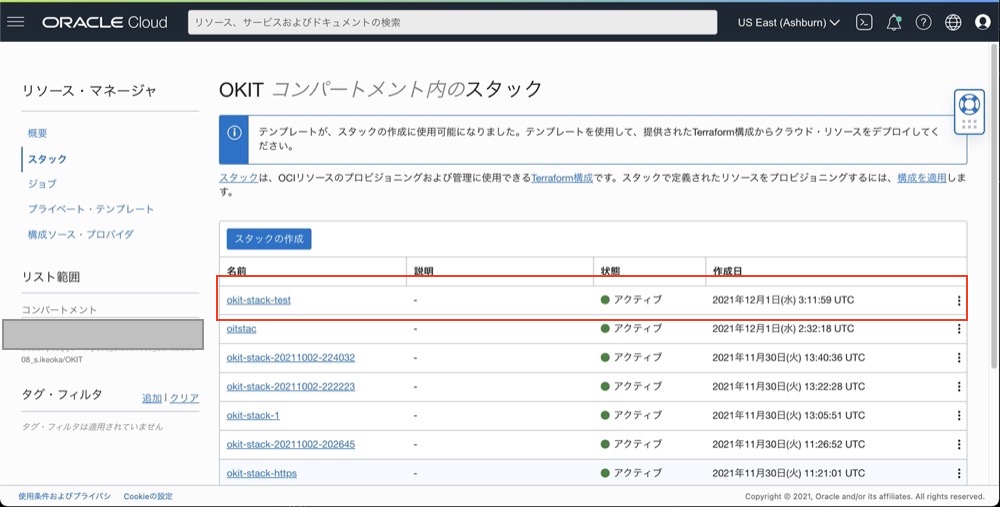Image resolution: width=1000 pixels, height=507 pixels.
Task: Open the okit-stack-20211002-222223 link
Action: tap(290, 386)
